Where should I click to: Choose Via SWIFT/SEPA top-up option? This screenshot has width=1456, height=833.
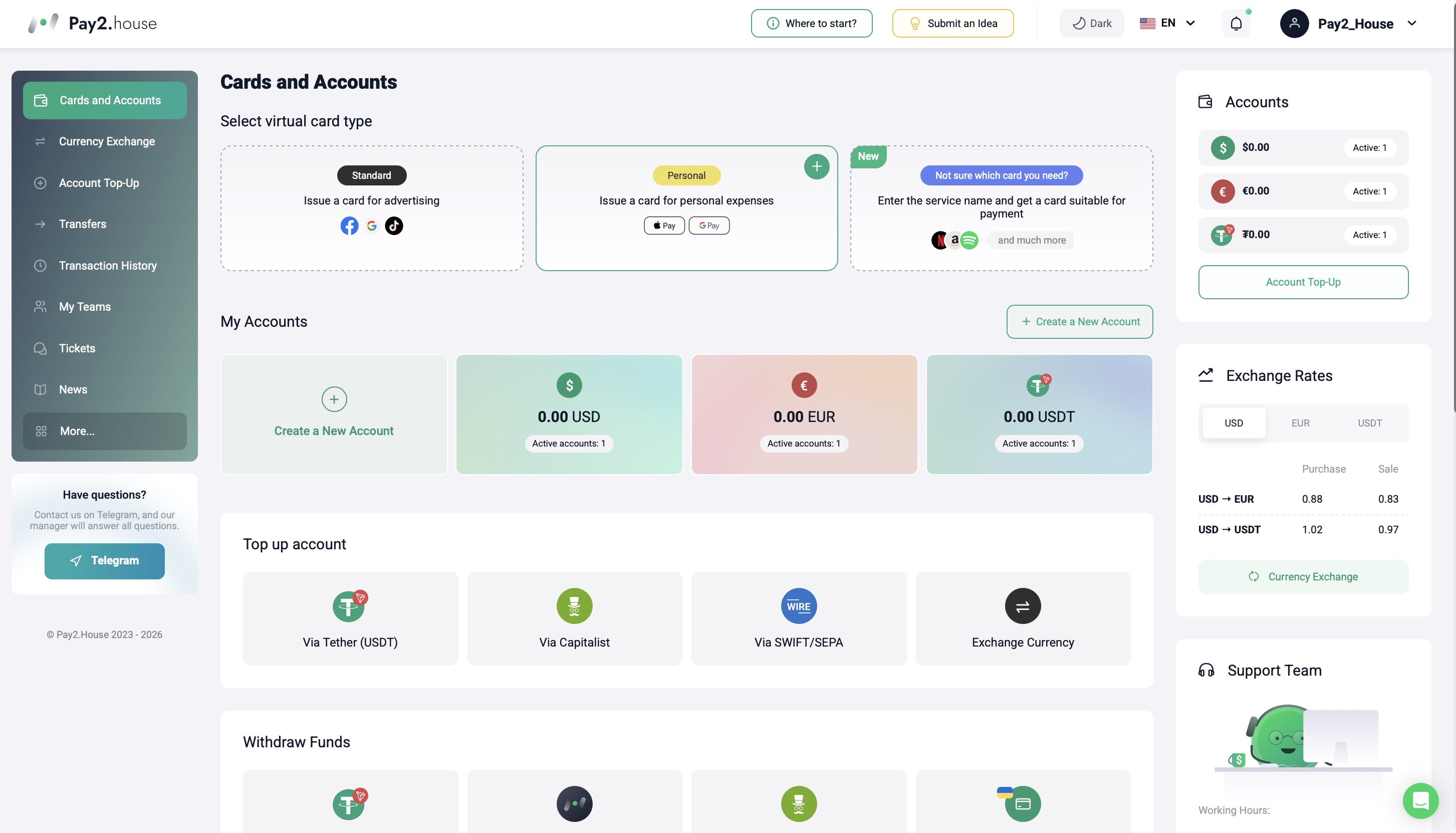798,619
